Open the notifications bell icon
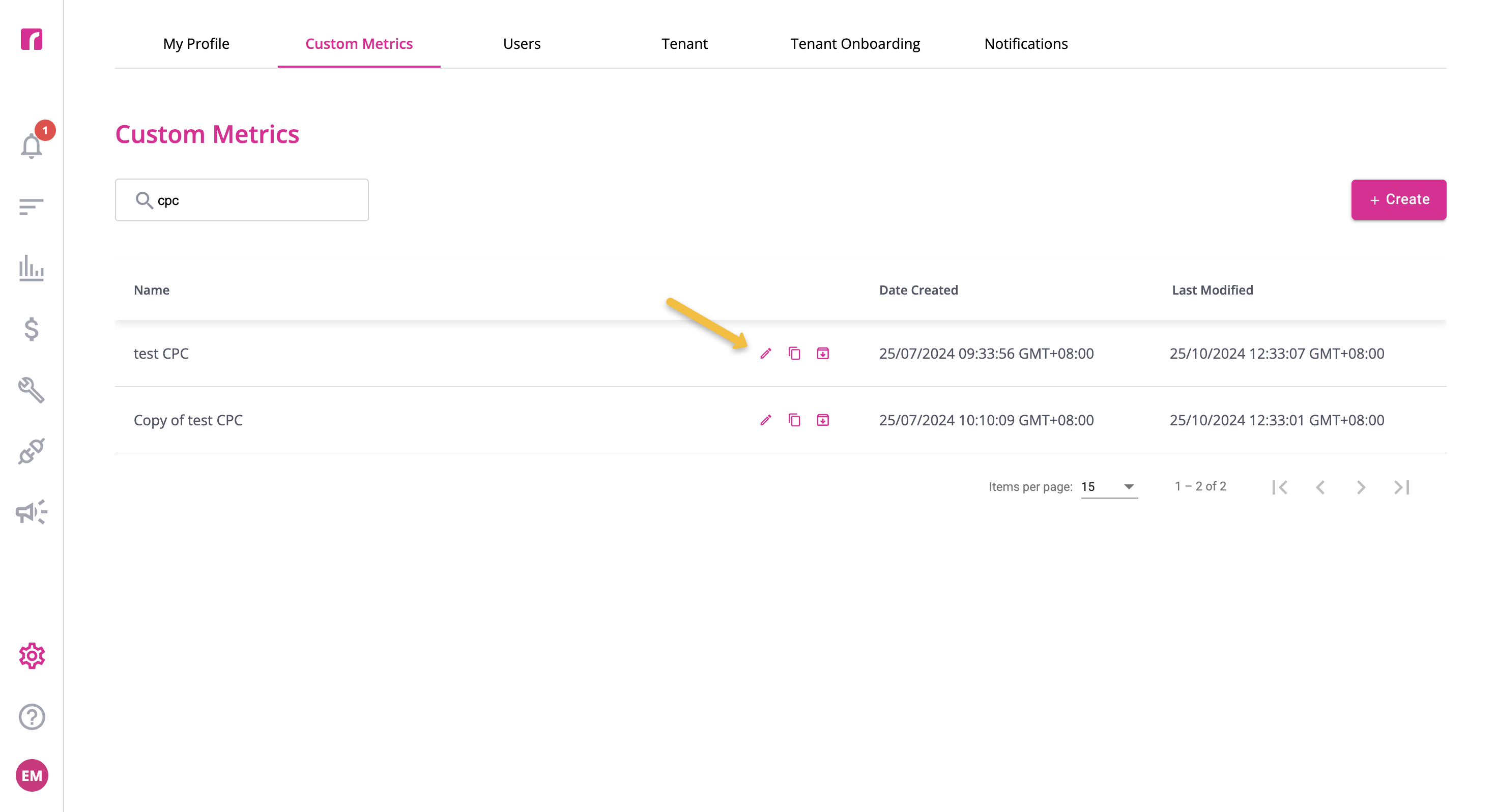This screenshot has width=1496, height=812. point(32,146)
